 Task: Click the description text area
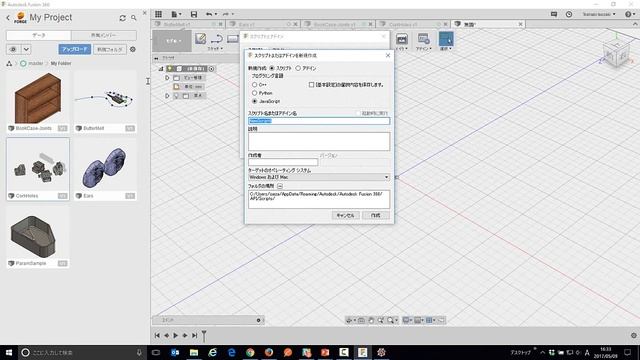(319, 141)
